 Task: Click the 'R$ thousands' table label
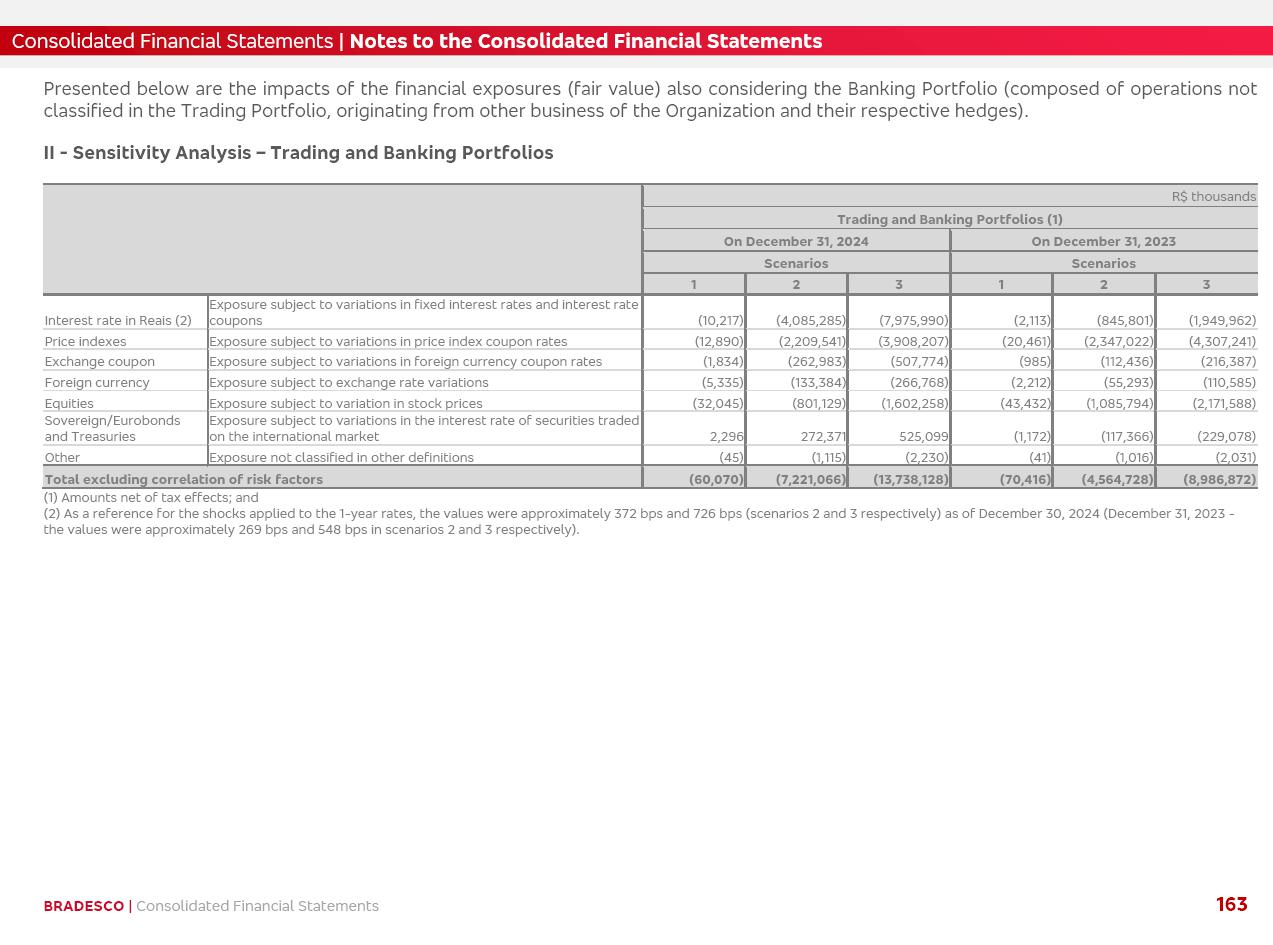[1213, 197]
